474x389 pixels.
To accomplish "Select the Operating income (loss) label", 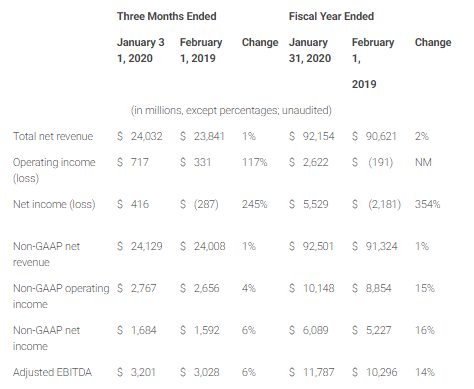I will [54, 170].
